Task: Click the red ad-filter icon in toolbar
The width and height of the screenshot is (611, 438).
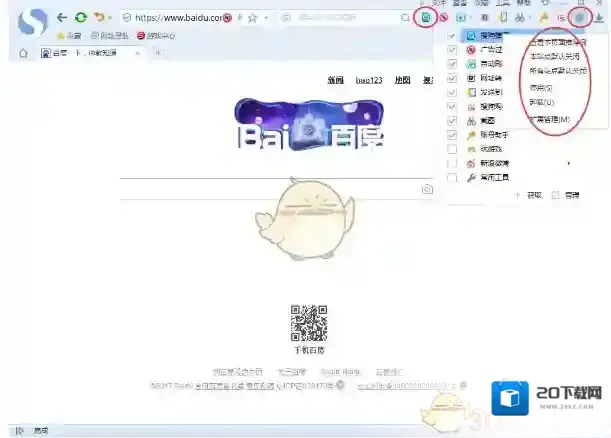Action: click(x=443, y=18)
